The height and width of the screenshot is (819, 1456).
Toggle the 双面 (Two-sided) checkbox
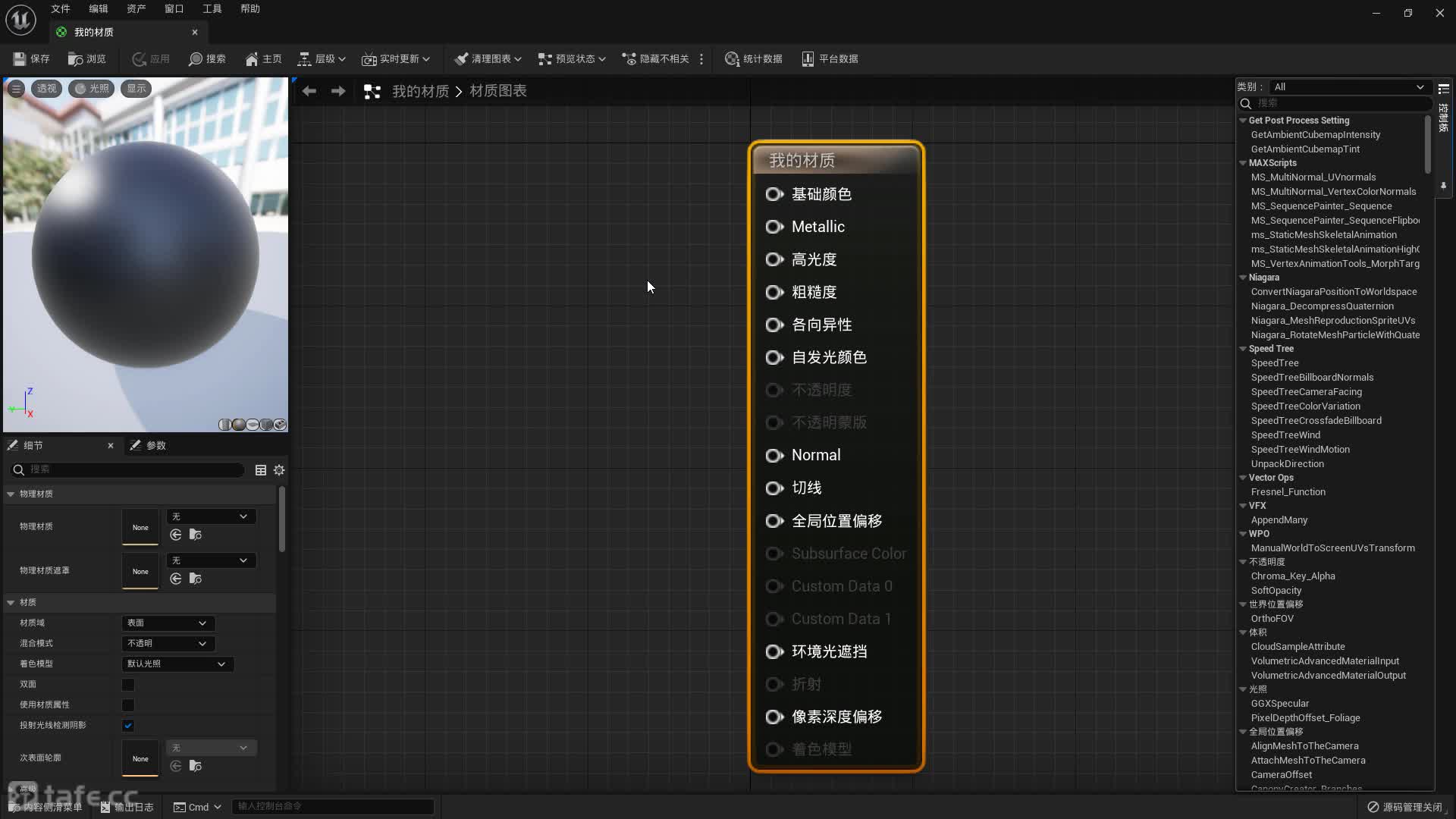(128, 684)
